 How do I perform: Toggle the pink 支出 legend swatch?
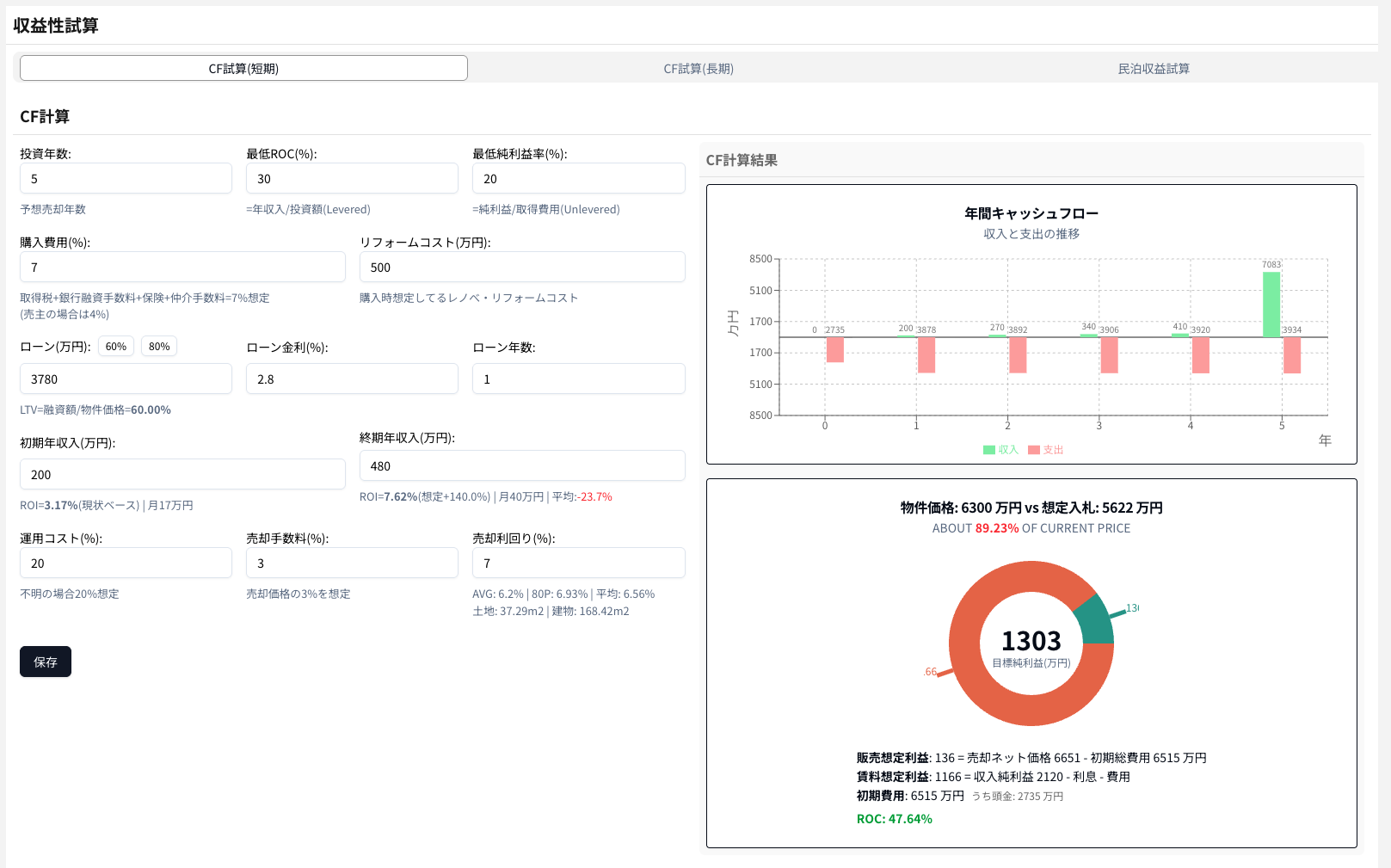(1034, 450)
